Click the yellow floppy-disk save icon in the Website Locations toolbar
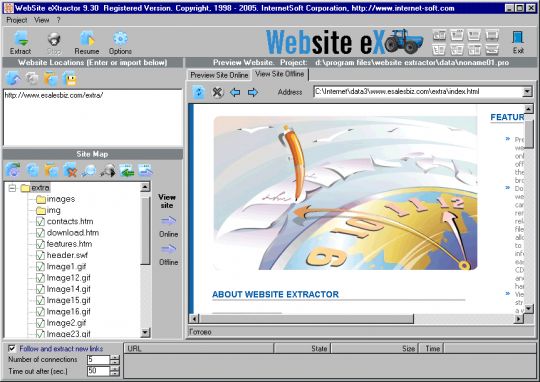This screenshot has width=540, height=382. pyautogui.click(x=70, y=79)
